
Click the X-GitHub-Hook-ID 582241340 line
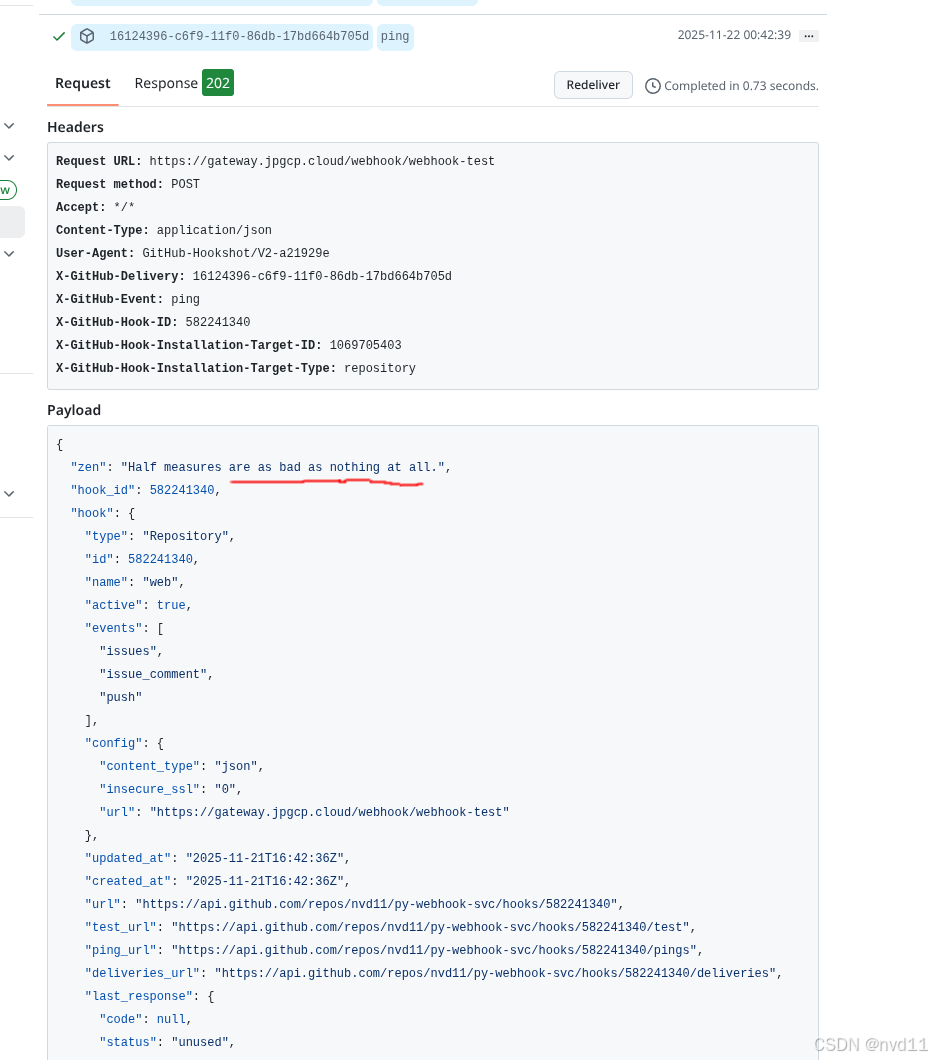tap(153, 322)
